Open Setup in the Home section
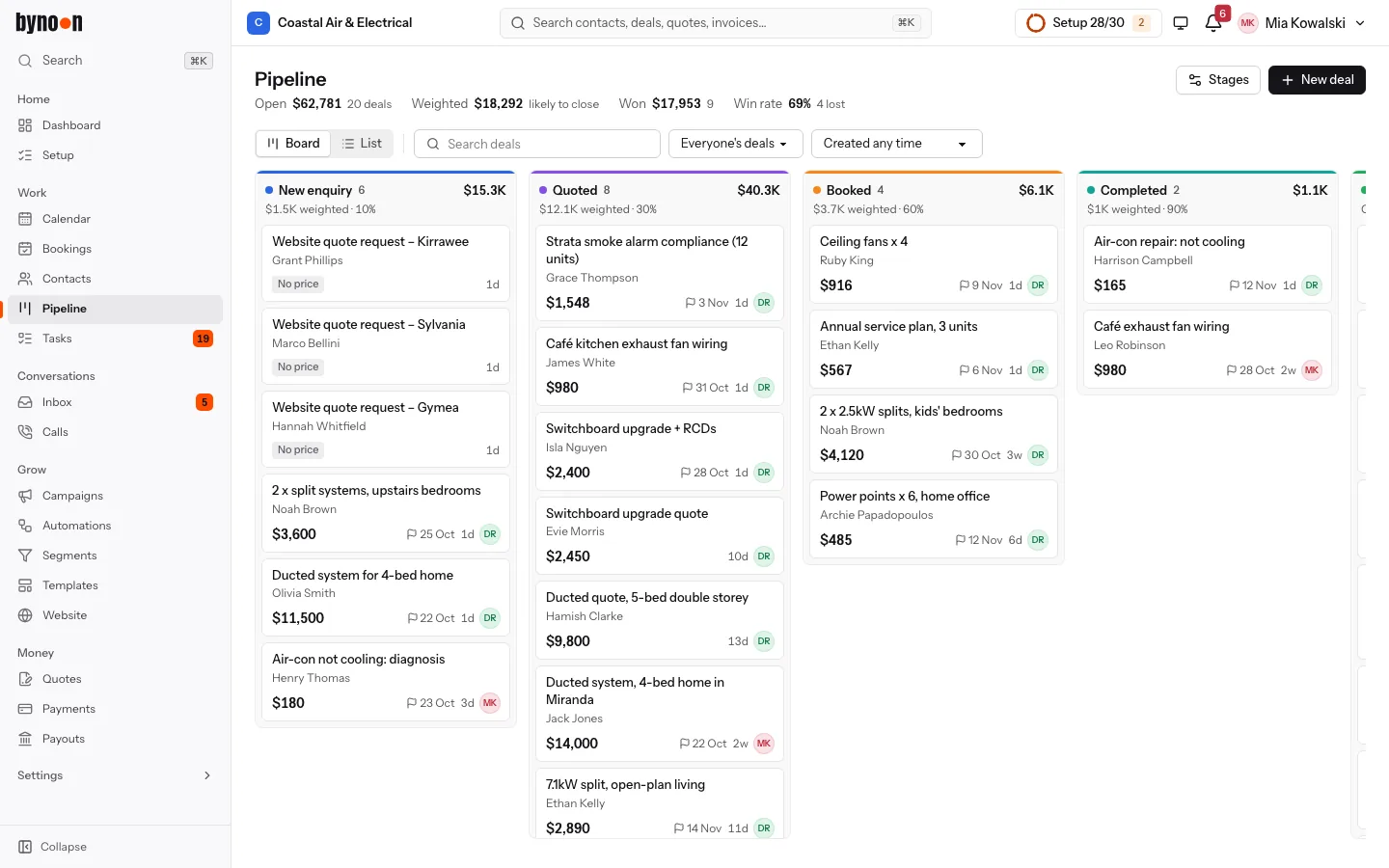Viewport: 1389px width, 868px height. tap(116, 155)
